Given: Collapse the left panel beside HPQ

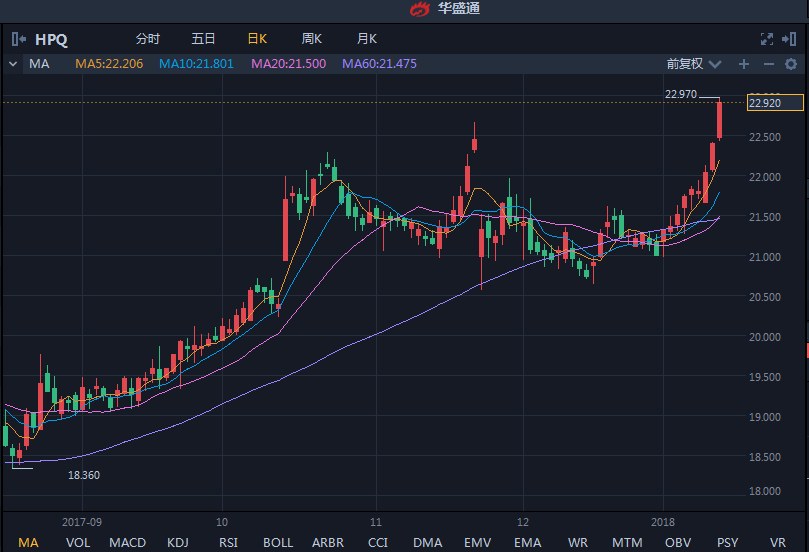Looking at the screenshot, I should point(18,39).
